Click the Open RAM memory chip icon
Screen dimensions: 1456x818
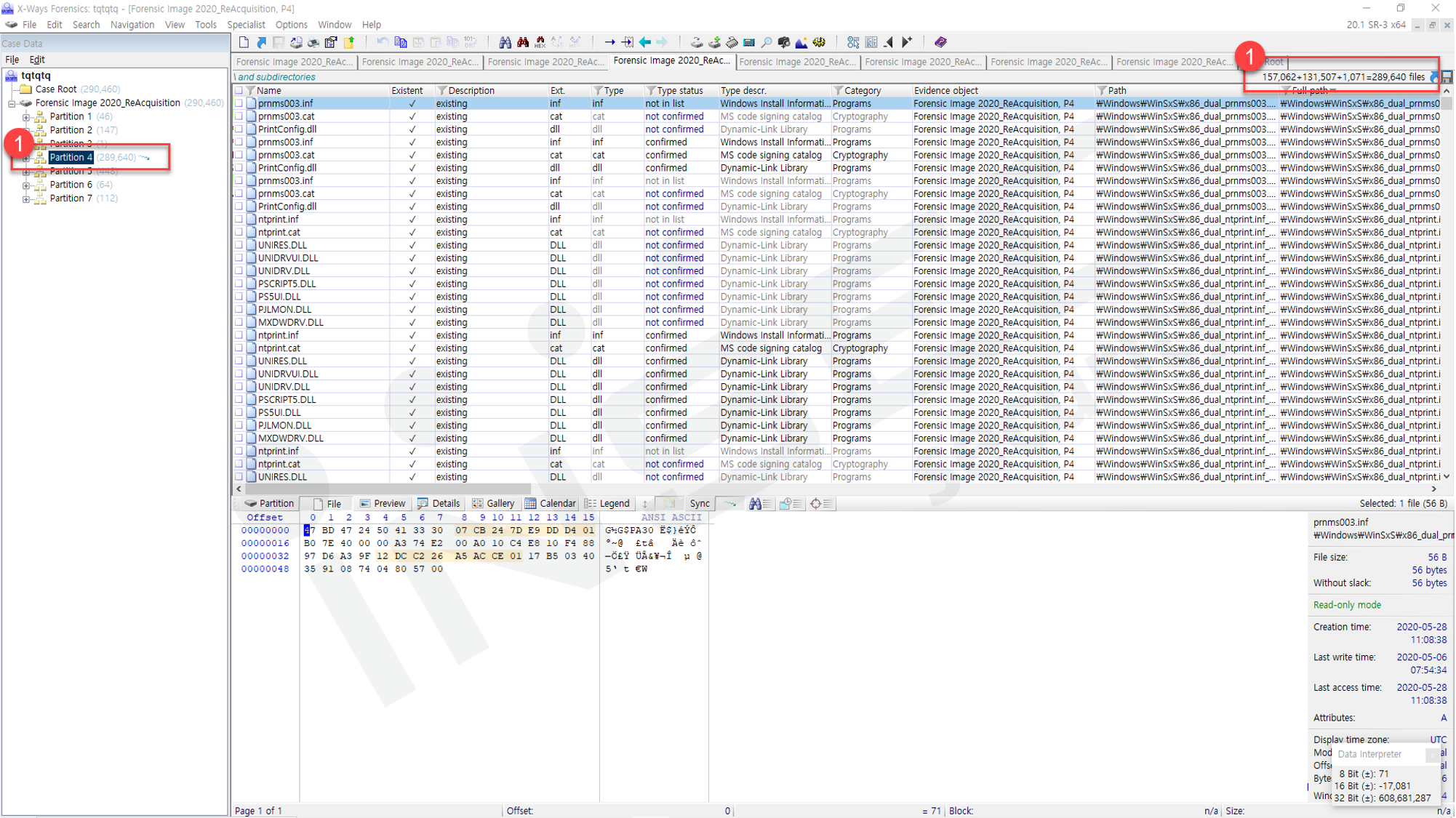click(732, 42)
